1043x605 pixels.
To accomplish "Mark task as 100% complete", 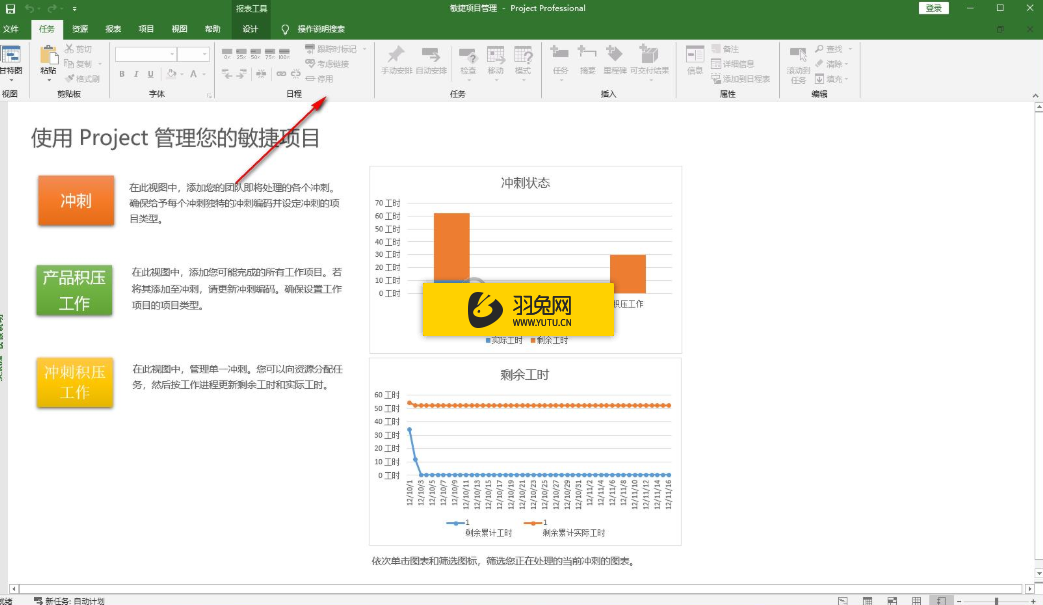I will click(284, 53).
